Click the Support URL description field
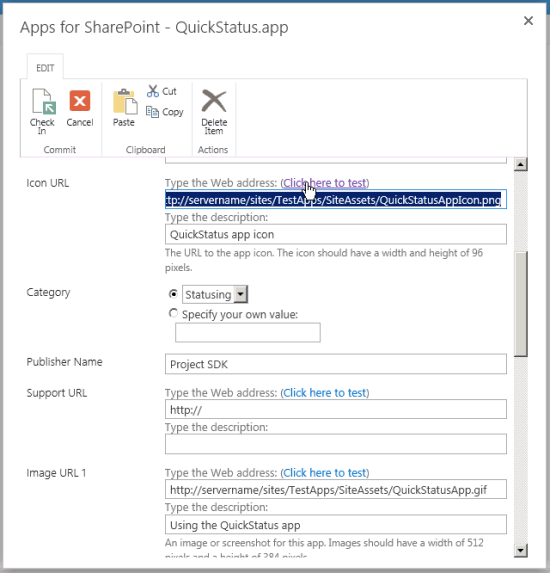Image resolution: width=550 pixels, height=573 pixels. click(x=335, y=444)
